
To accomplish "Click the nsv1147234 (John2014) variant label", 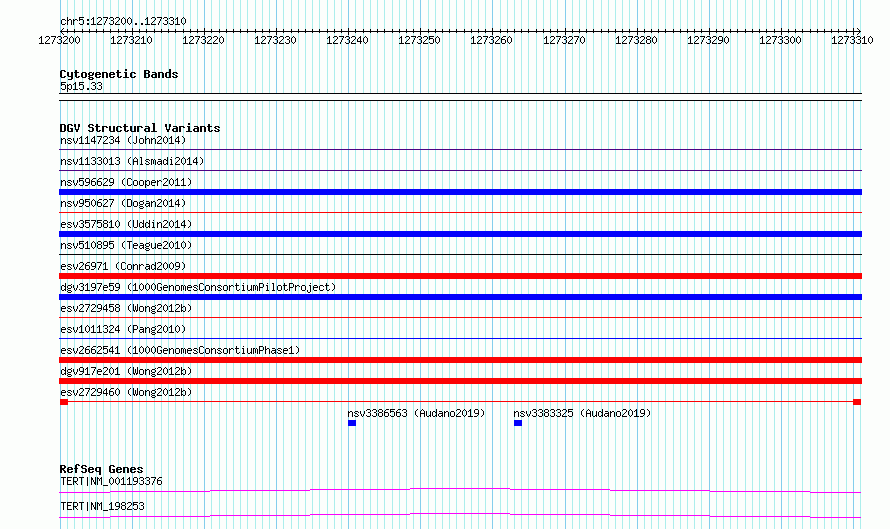I will coord(123,140).
